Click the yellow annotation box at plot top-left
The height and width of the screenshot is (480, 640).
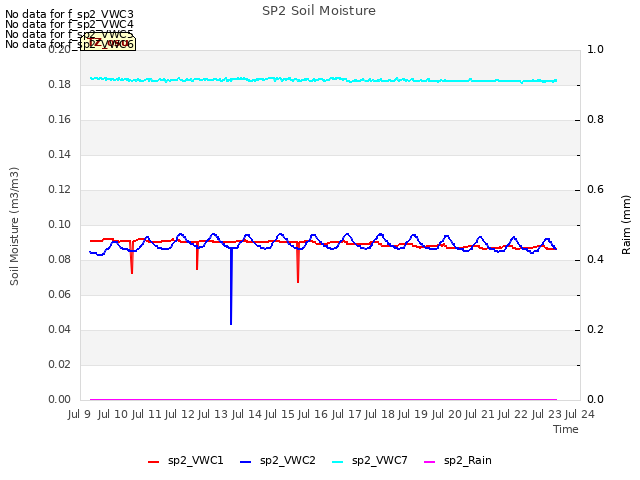(108, 43)
